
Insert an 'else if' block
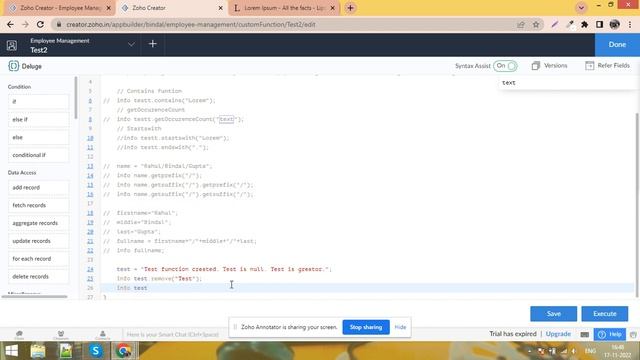38,119
